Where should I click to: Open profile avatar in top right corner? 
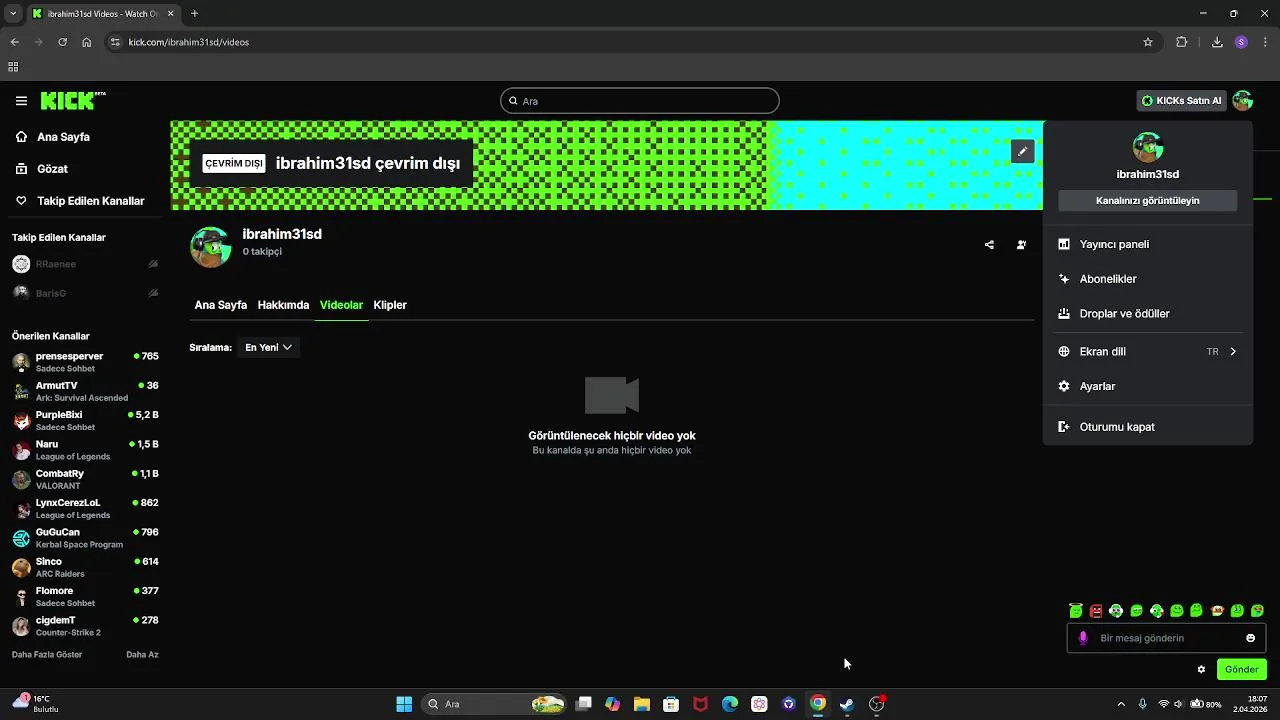(x=1243, y=100)
